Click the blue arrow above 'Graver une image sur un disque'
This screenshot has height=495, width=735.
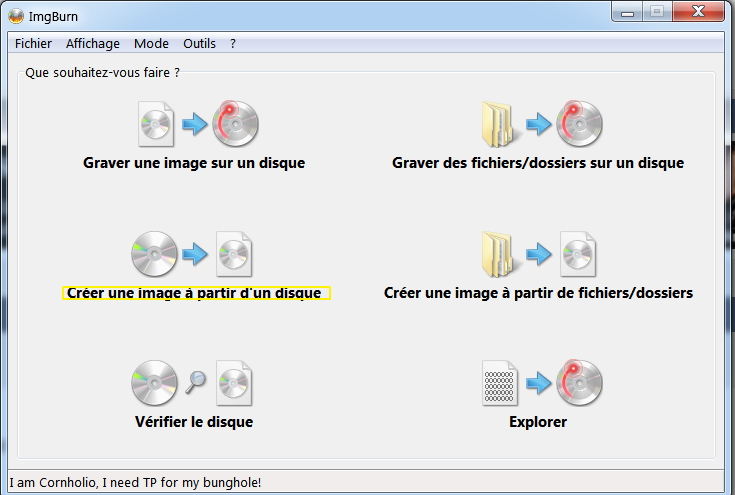195,124
